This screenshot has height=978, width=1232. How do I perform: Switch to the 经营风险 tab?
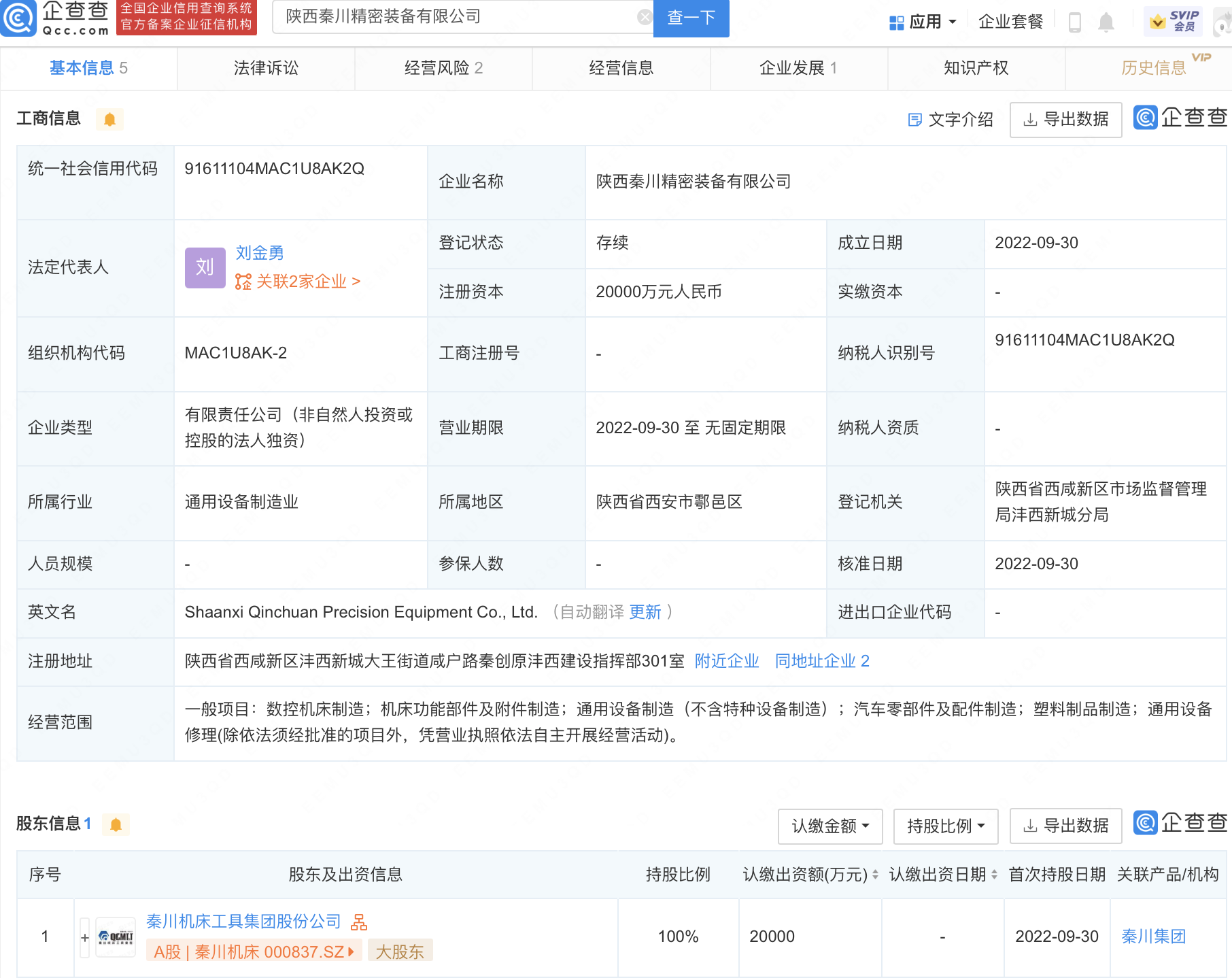tap(443, 68)
